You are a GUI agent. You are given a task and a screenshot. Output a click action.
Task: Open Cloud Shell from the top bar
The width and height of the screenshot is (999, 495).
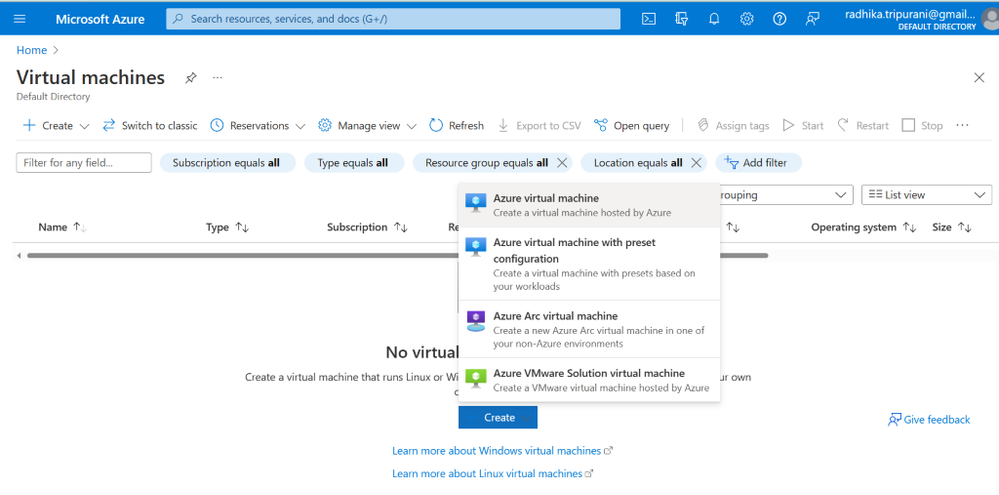(649, 18)
